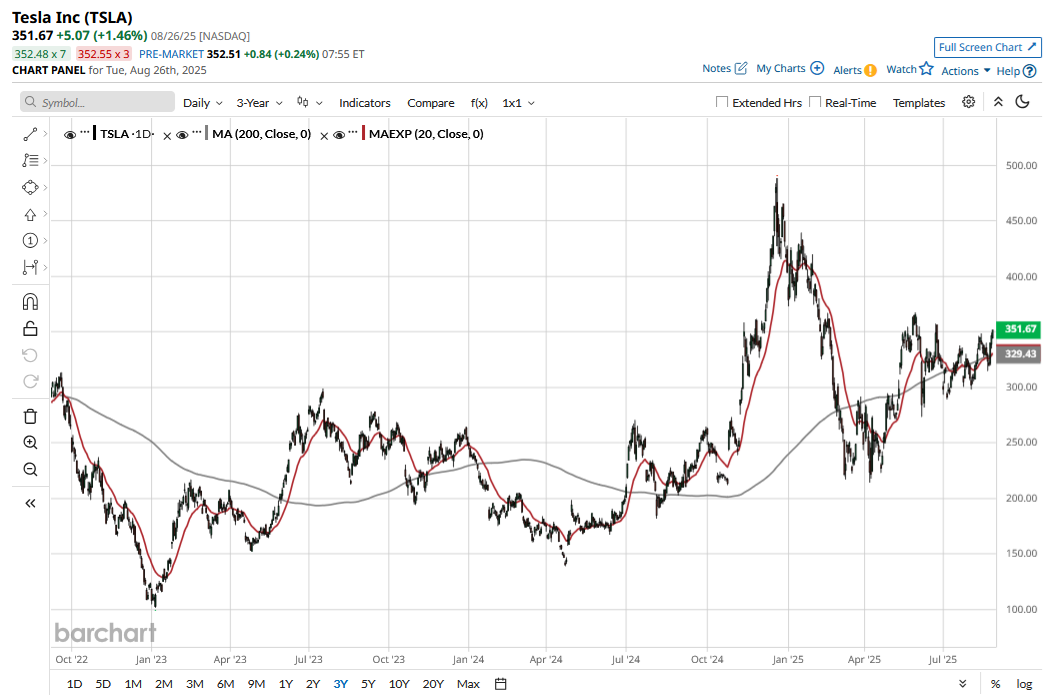
Task: Collapse the chart header with double chevron up
Action: tap(998, 102)
